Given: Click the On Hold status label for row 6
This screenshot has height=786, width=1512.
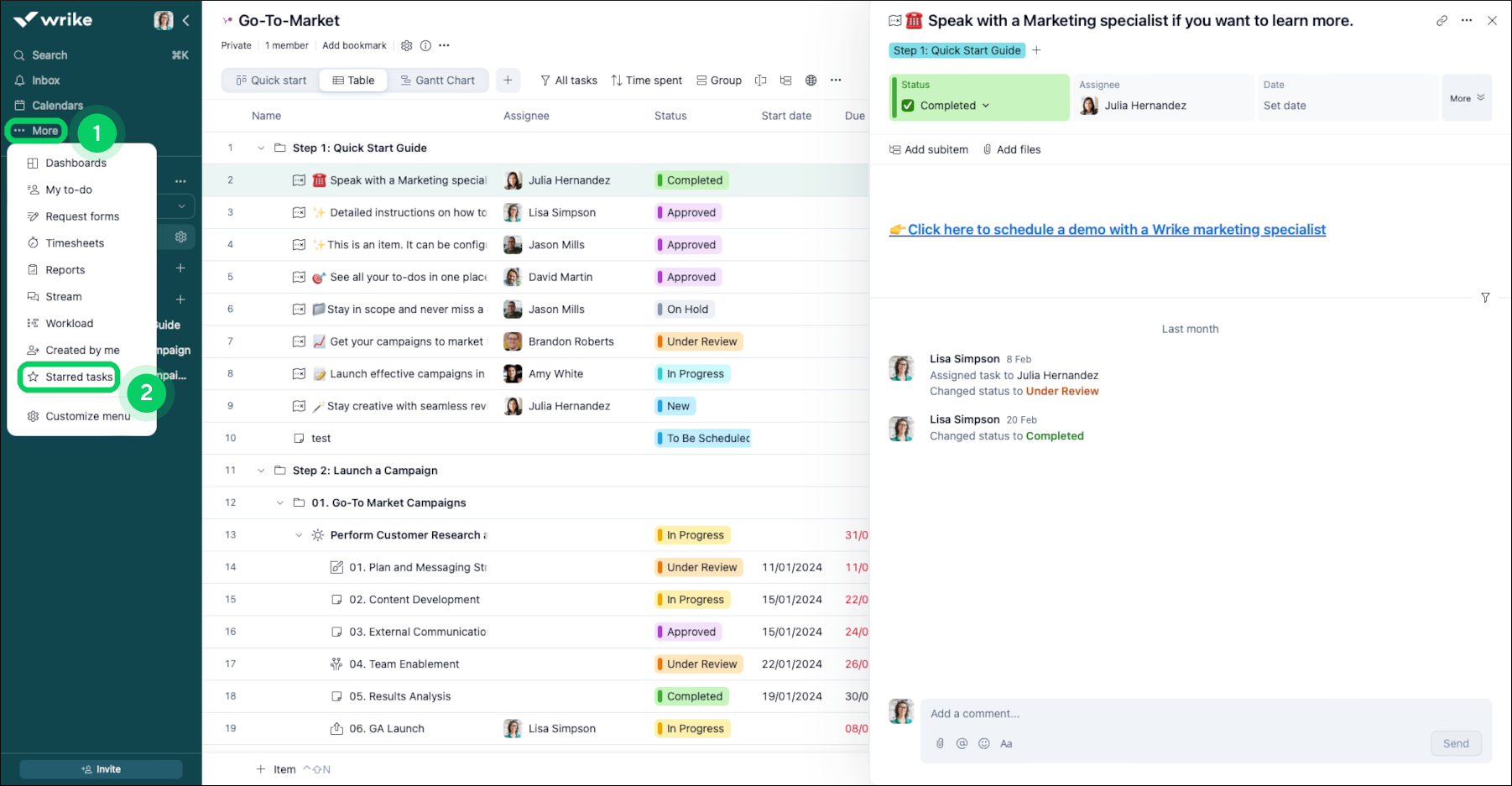Looking at the screenshot, I should (687, 310).
